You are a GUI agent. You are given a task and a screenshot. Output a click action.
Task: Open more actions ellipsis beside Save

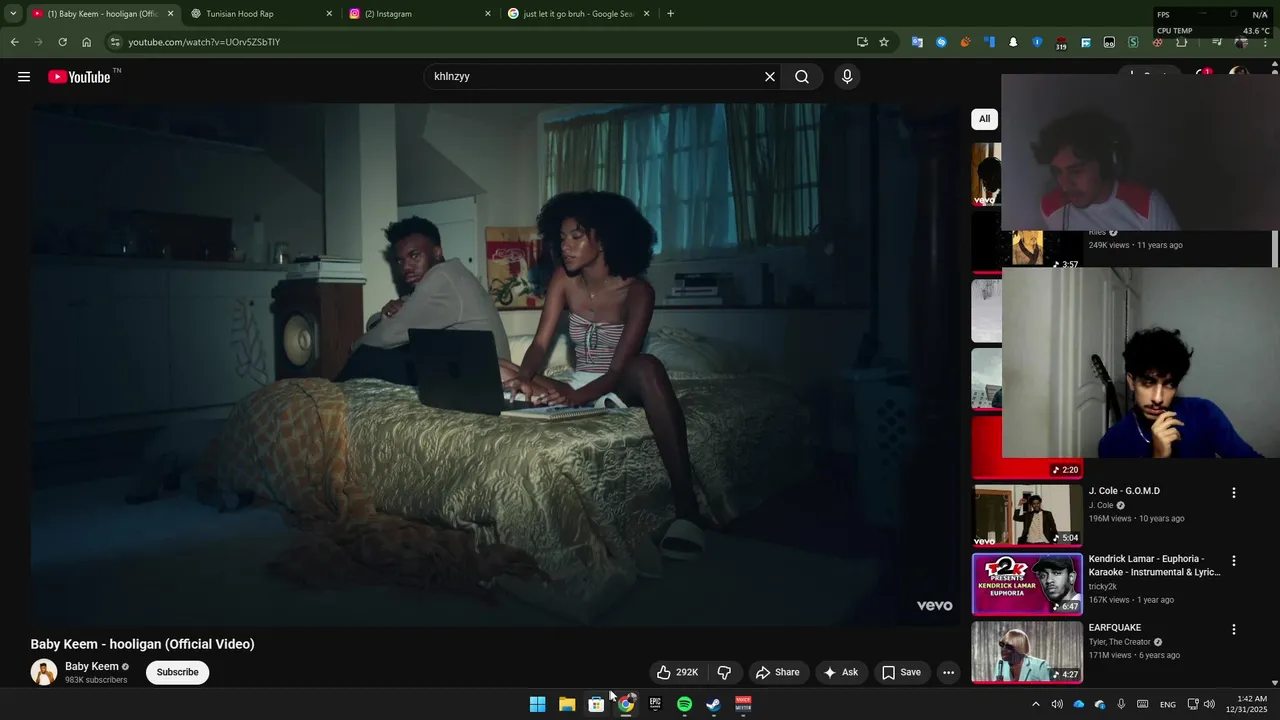click(x=948, y=672)
